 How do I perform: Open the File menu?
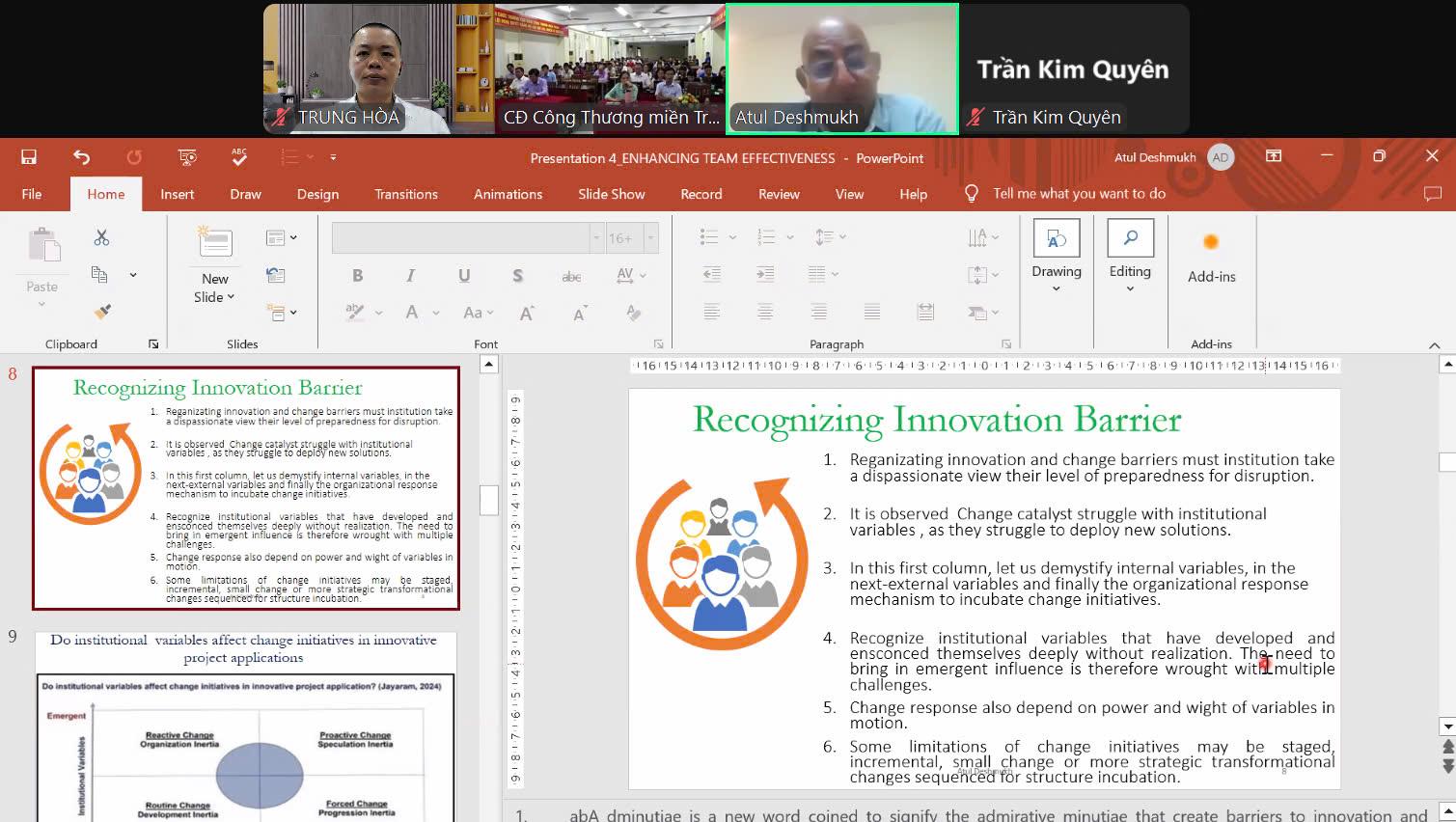click(32, 194)
